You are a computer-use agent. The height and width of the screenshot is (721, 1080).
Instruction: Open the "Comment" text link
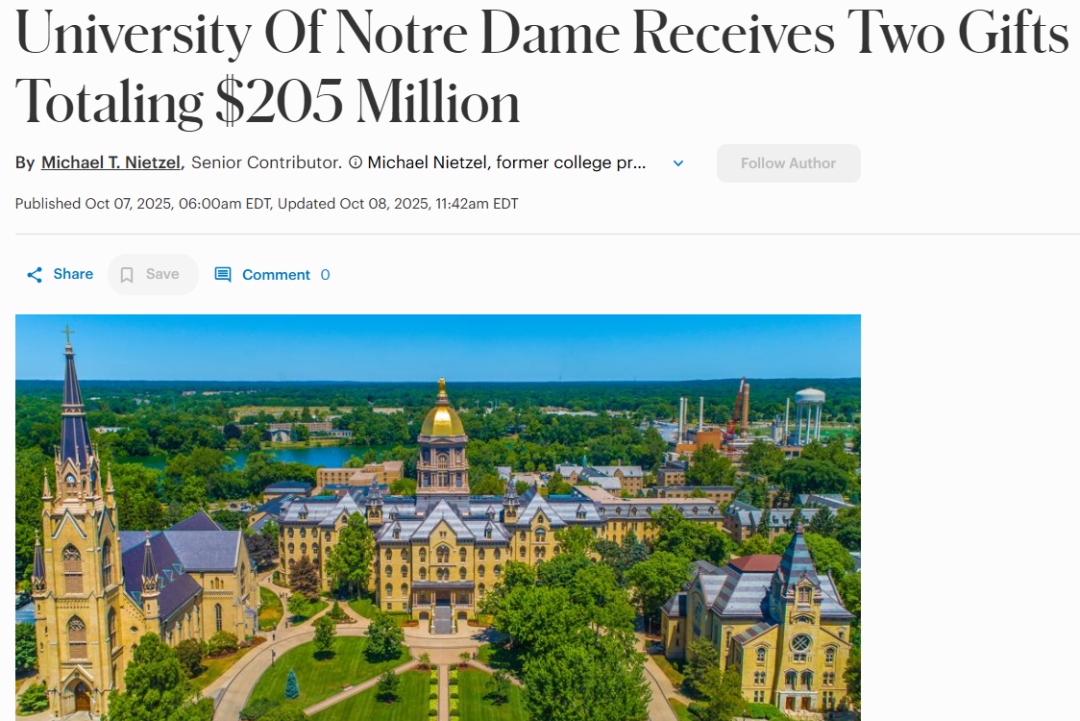pos(276,275)
